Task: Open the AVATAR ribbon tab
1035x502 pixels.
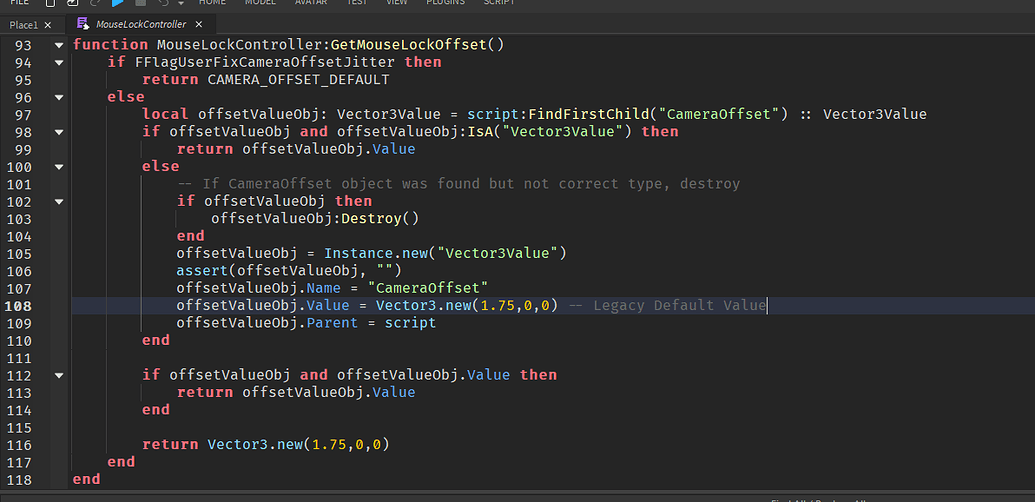Action: tap(311, 2)
